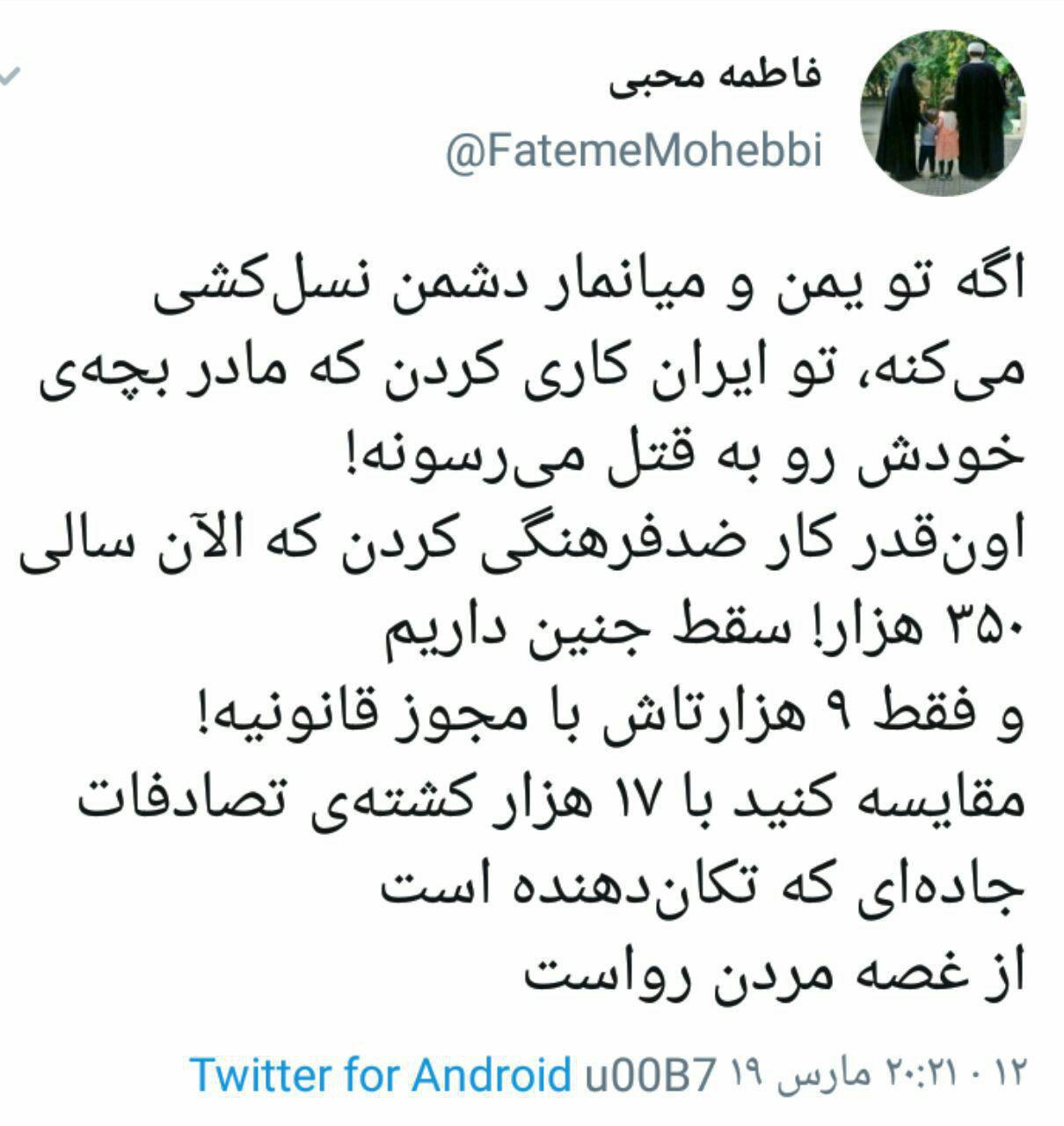
Task: Open the @FatemeMohebbi handle link
Action: click(x=634, y=152)
